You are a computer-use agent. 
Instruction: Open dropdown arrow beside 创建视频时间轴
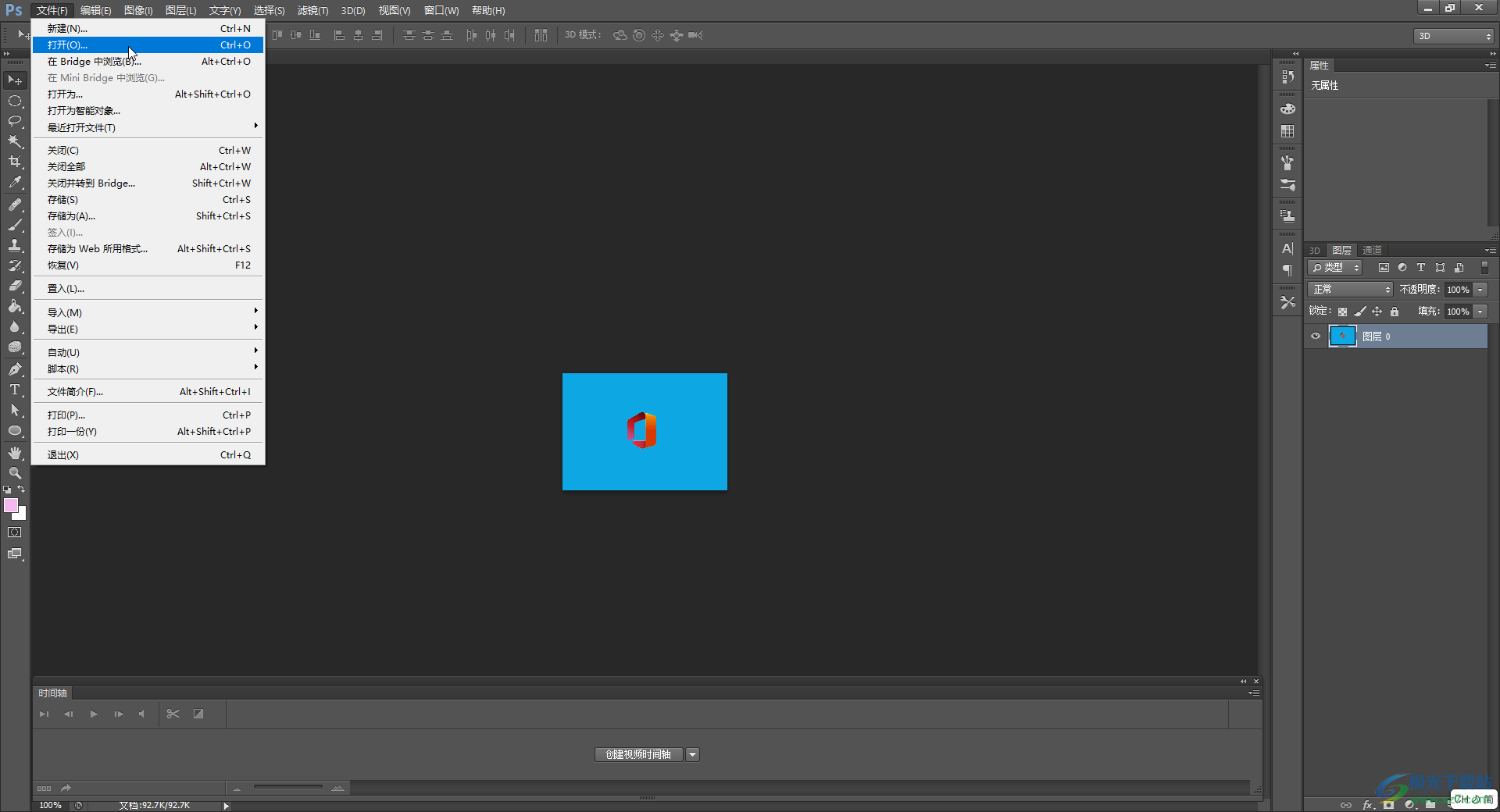coord(693,754)
